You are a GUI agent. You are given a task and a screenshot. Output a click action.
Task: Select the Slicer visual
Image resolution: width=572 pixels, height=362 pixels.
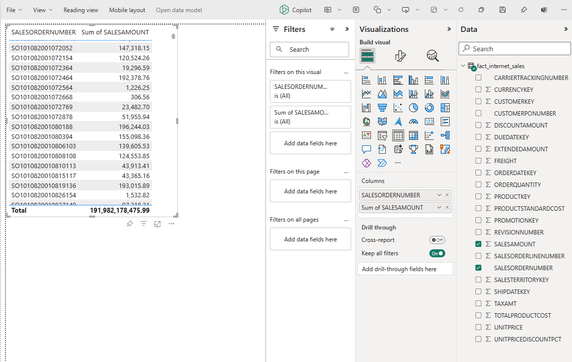pos(382,135)
